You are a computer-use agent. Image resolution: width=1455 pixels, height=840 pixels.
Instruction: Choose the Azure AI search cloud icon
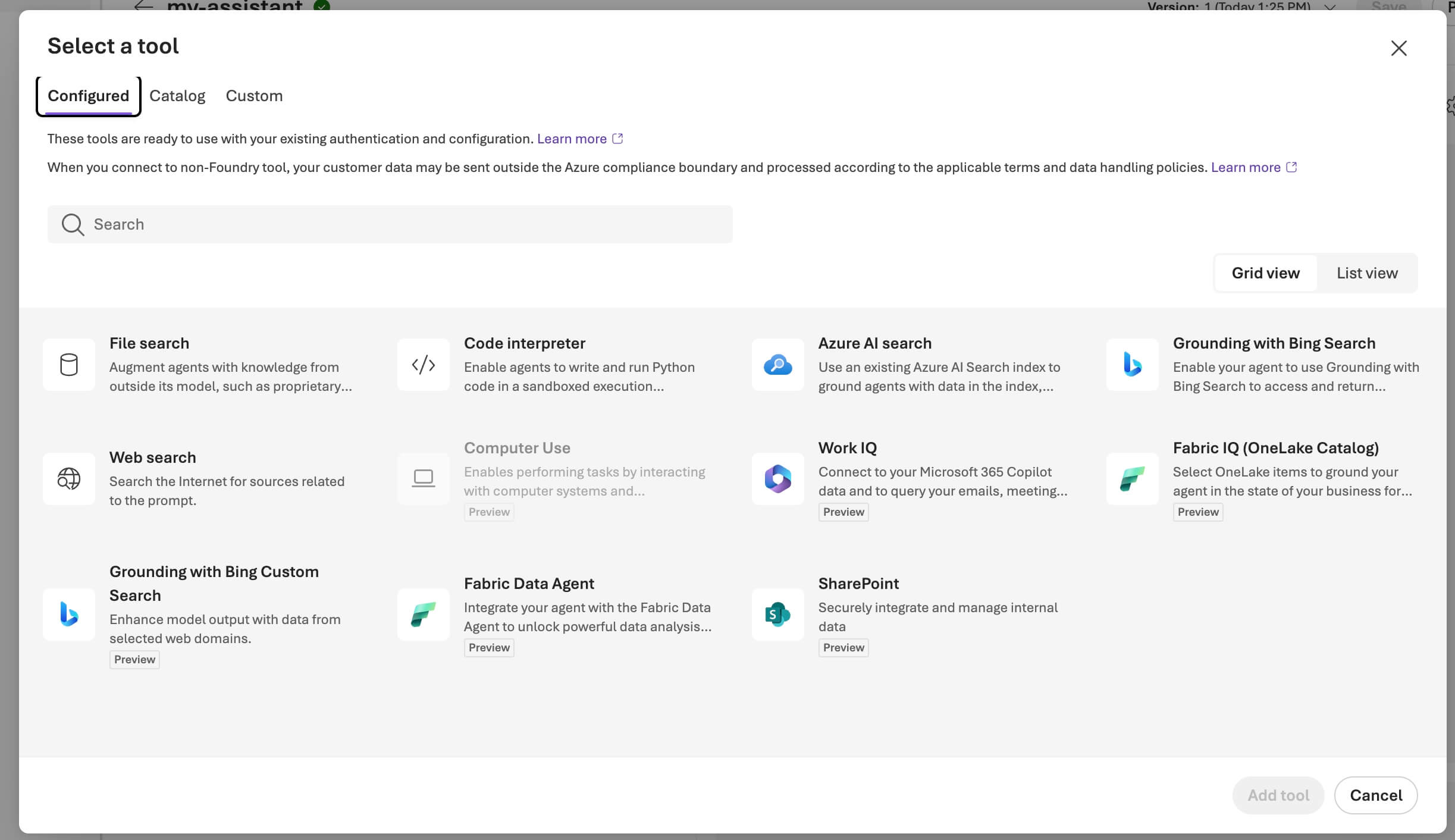(778, 365)
